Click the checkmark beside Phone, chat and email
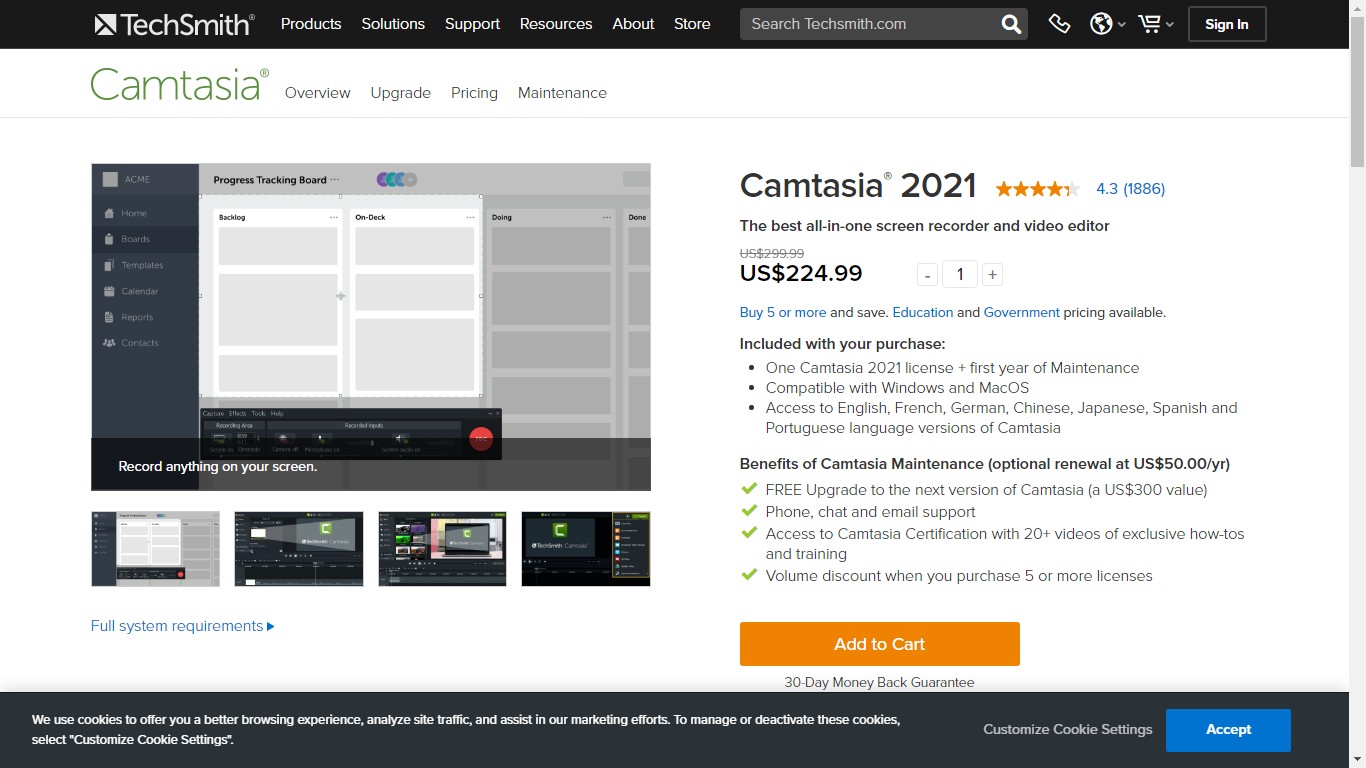This screenshot has height=768, width=1366. click(749, 511)
